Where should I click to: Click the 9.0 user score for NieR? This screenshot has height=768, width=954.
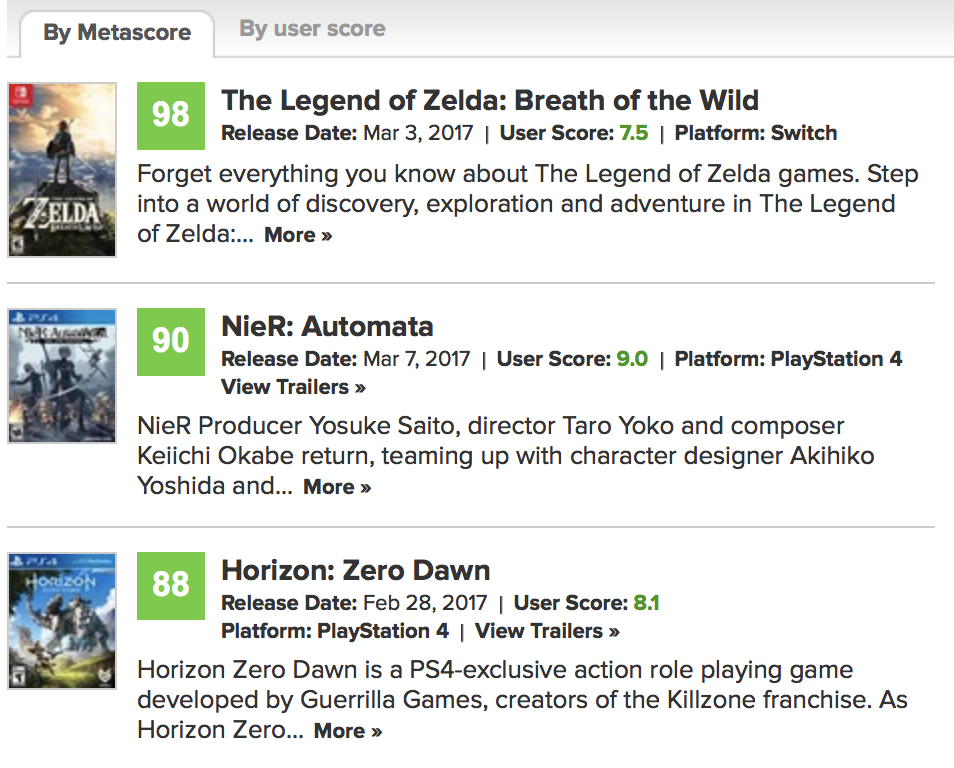point(632,358)
